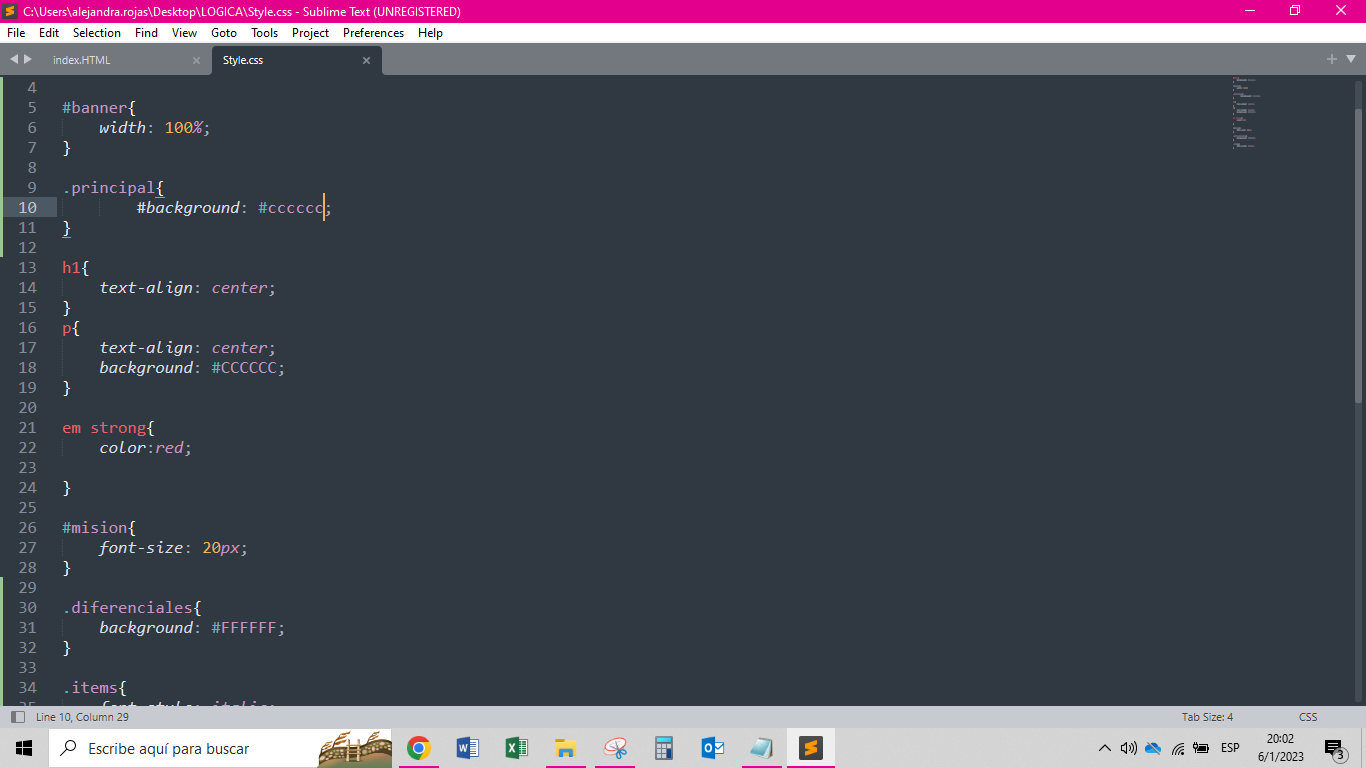Open the Tab Size: 4 setting

tap(1207, 717)
